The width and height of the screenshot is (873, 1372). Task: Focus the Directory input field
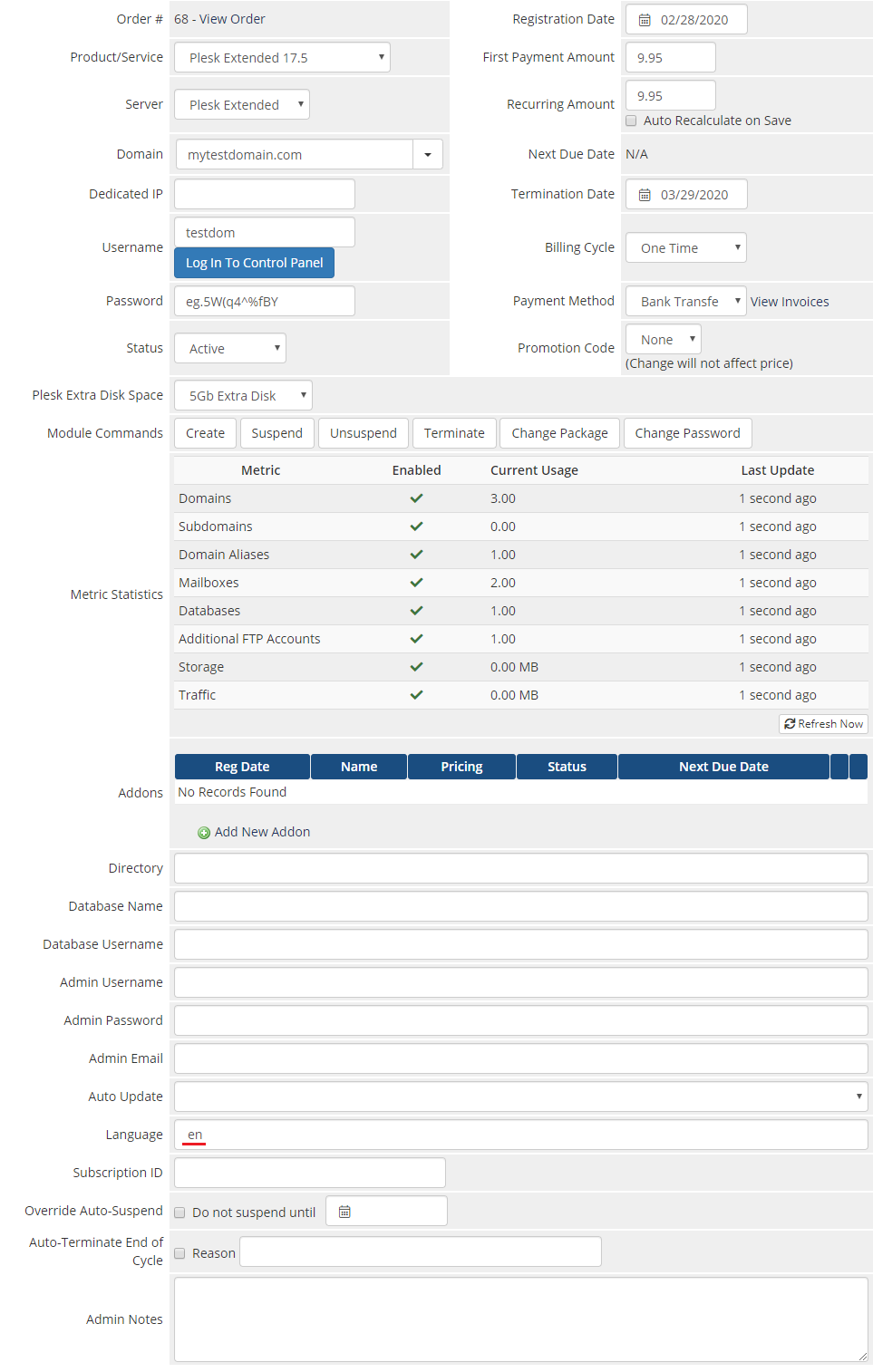(521, 868)
